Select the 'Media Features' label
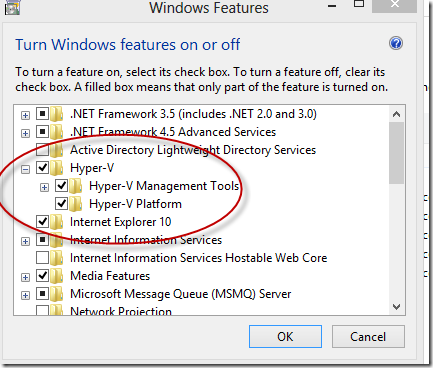Image resolution: width=433 pixels, height=368 pixels. tap(110, 276)
